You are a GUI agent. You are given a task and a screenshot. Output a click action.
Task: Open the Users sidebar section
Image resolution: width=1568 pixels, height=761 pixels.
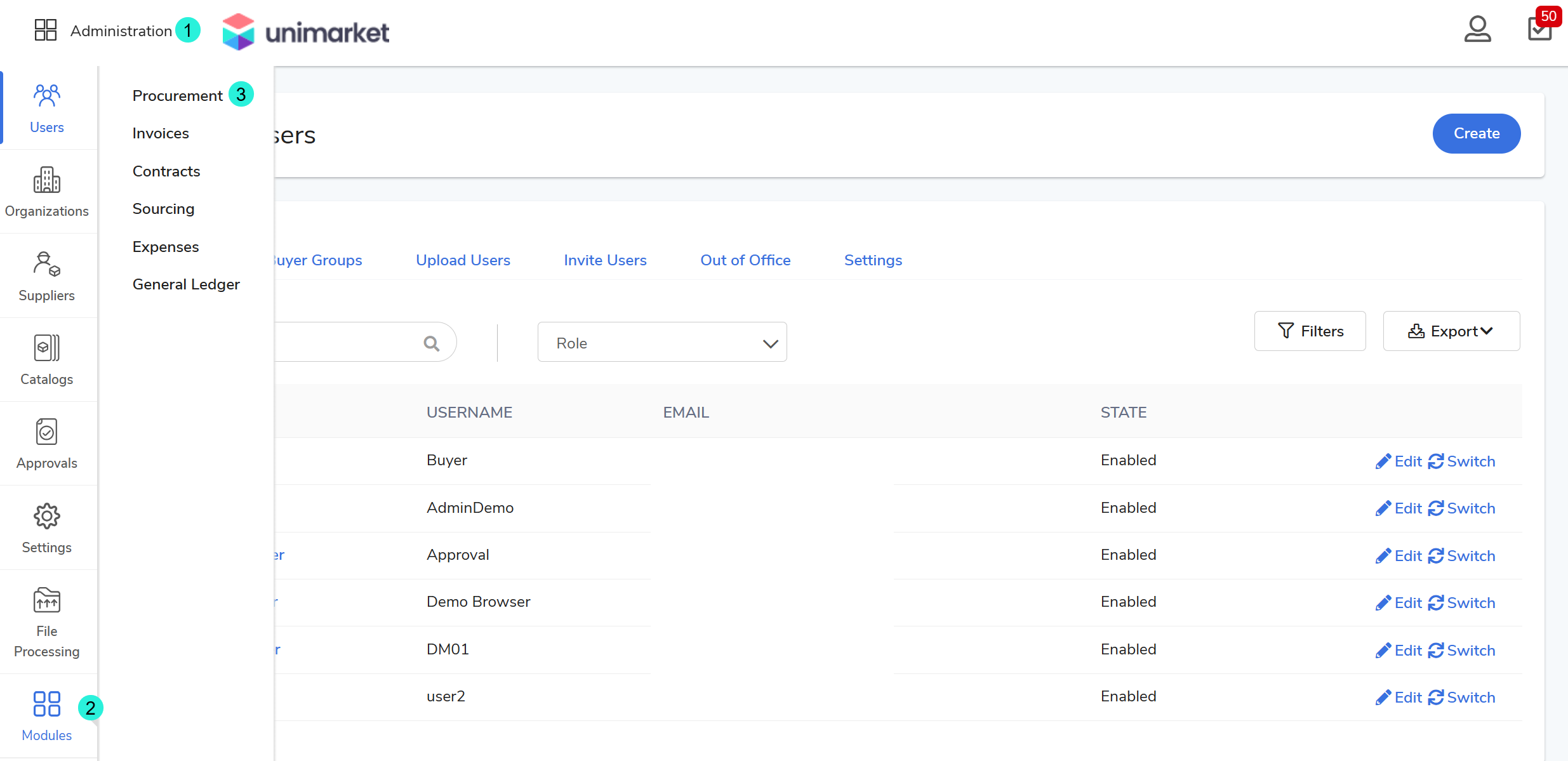[x=47, y=109]
